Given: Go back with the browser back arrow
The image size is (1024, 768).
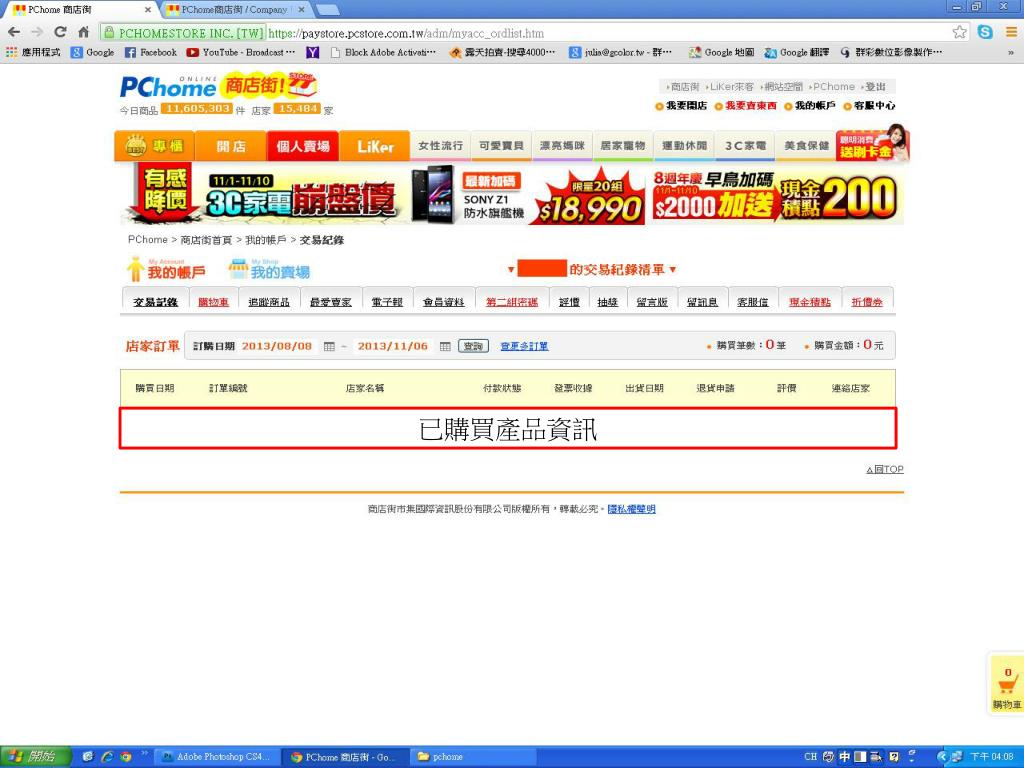Looking at the screenshot, I should click(14, 31).
